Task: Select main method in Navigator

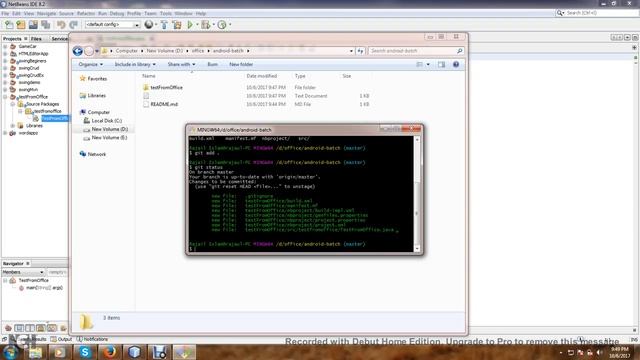Action: (x=44, y=288)
